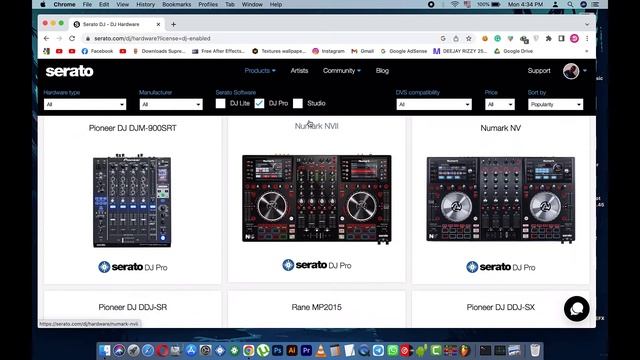Launch VLC from the dock
The image size is (640, 360).
[x=321, y=350]
